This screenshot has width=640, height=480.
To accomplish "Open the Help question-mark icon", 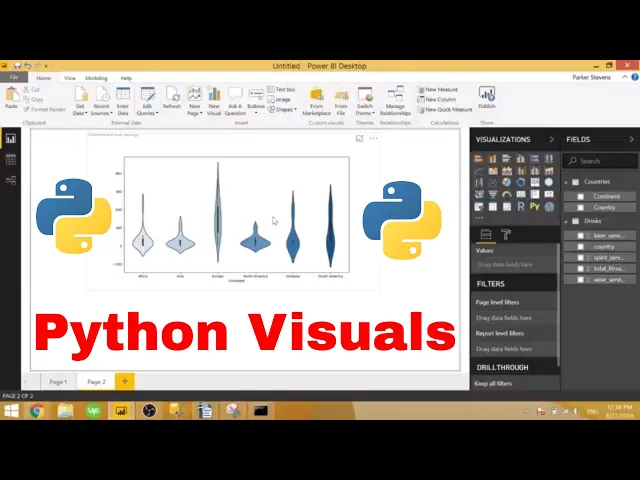I will [x=635, y=77].
